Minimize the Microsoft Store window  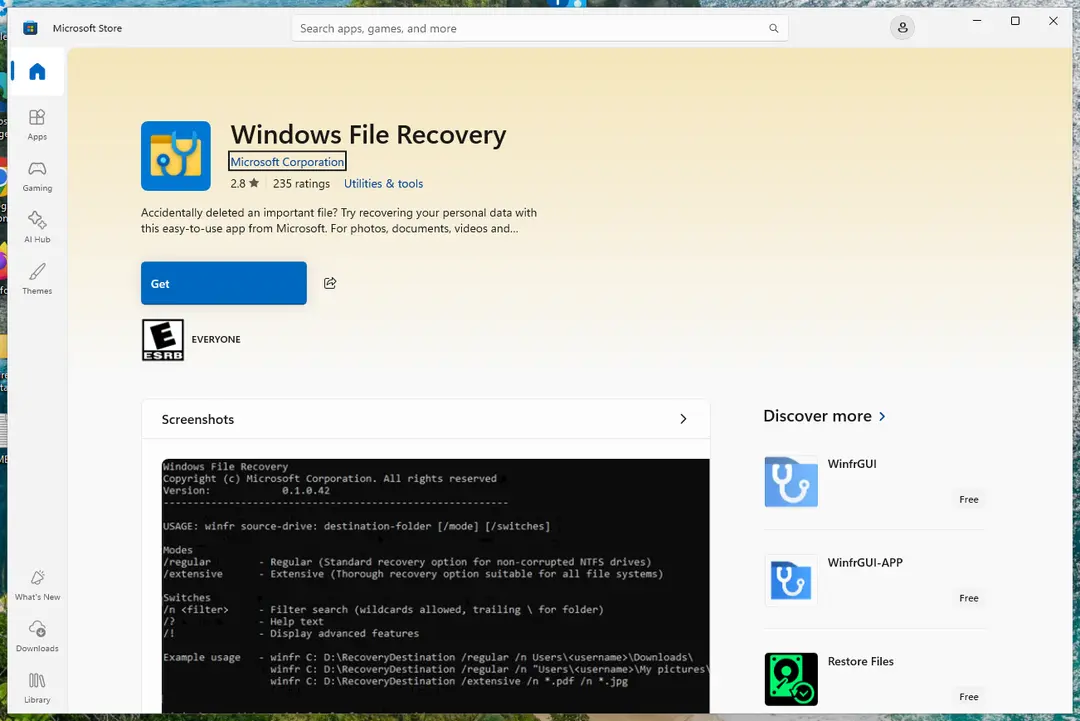977,21
